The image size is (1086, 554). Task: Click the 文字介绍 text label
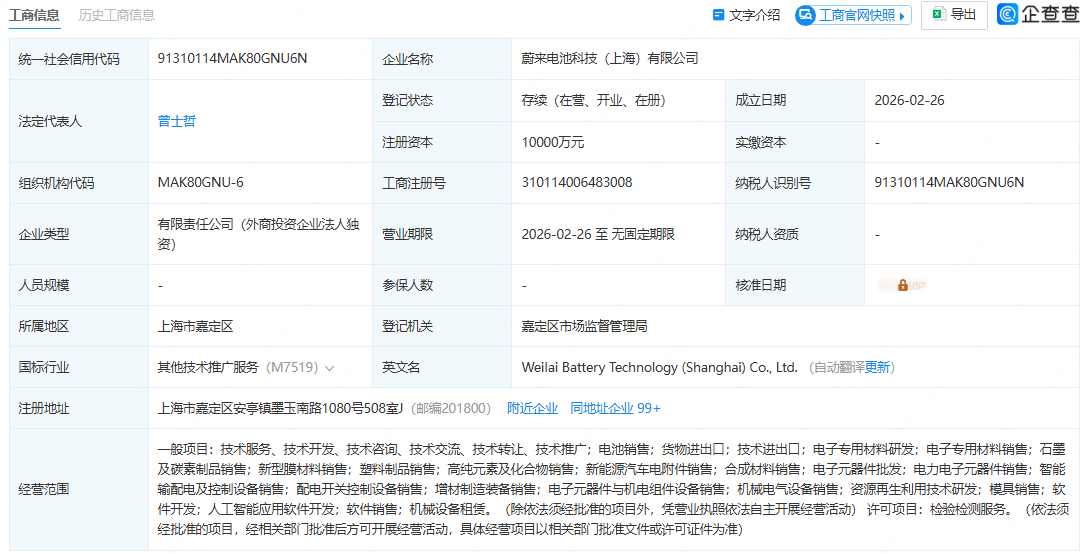(x=754, y=15)
